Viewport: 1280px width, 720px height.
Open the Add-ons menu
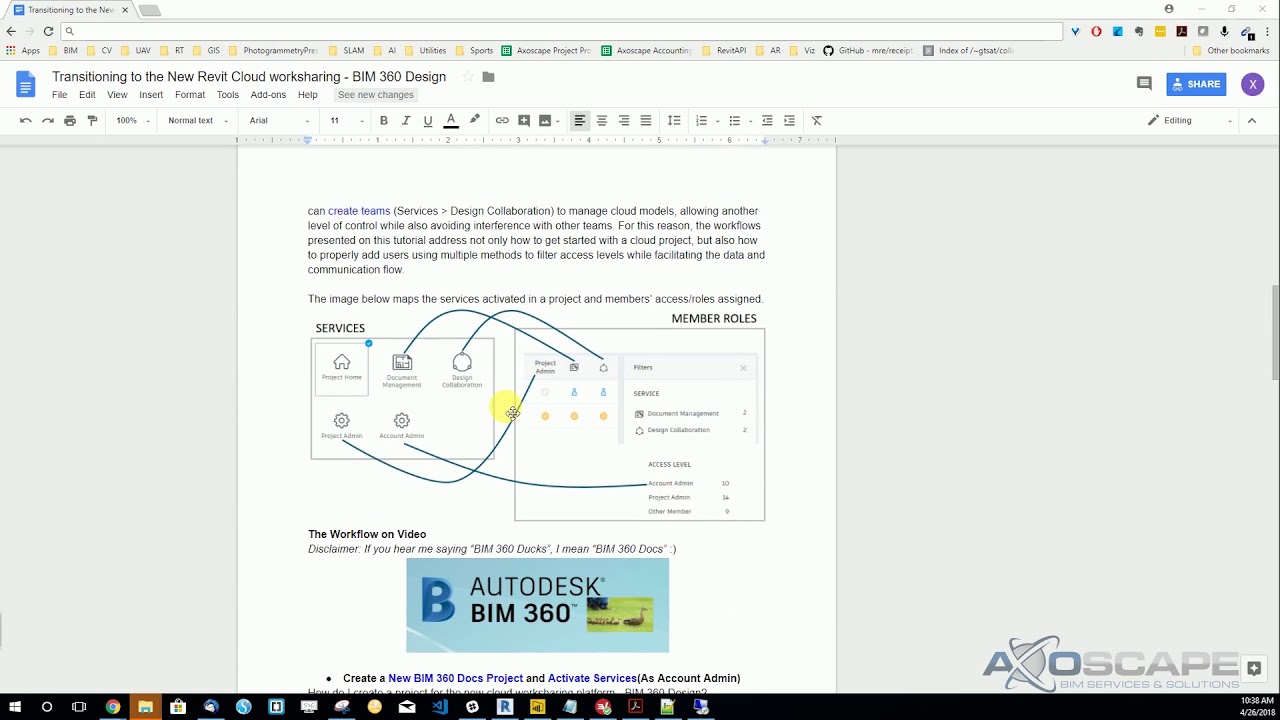pos(268,95)
